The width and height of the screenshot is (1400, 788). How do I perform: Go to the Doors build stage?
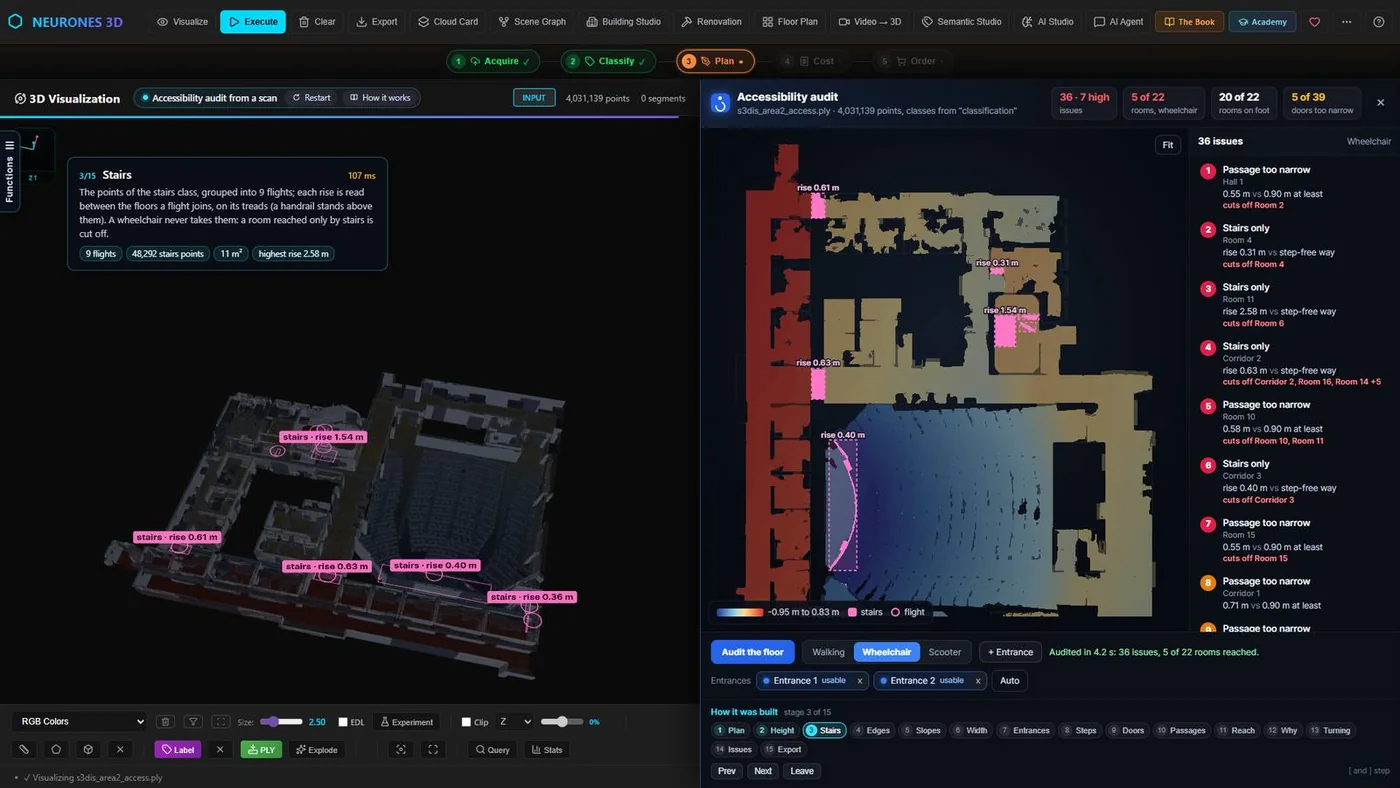tap(1126, 730)
